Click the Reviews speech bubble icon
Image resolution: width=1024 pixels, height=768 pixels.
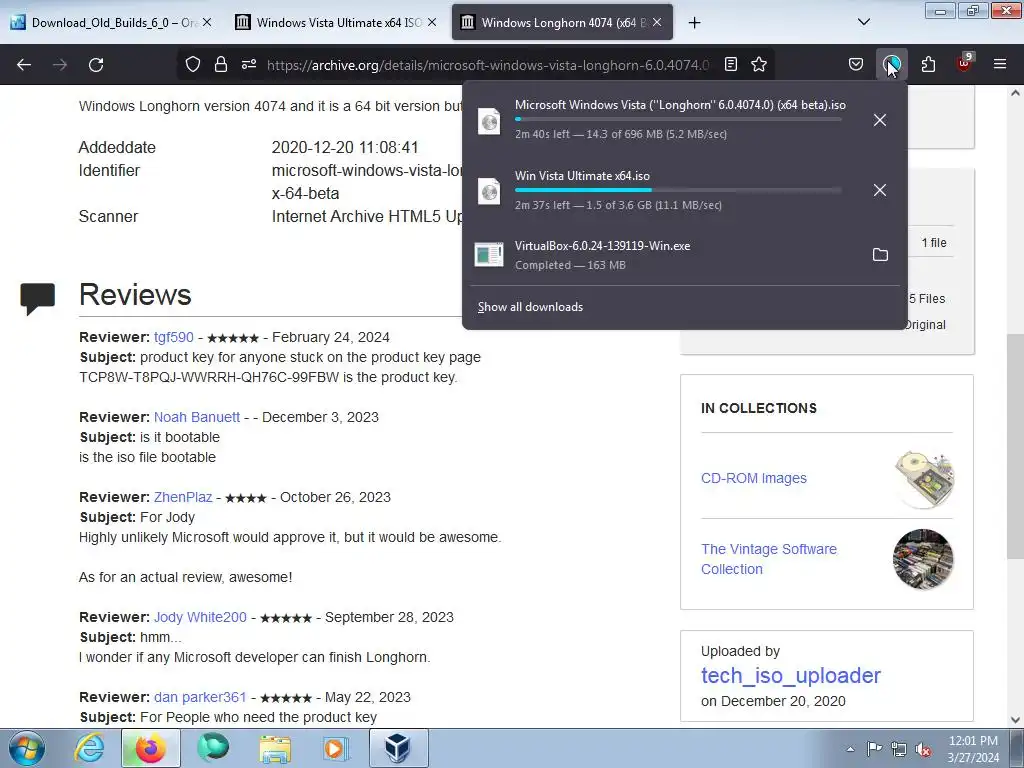point(37,298)
